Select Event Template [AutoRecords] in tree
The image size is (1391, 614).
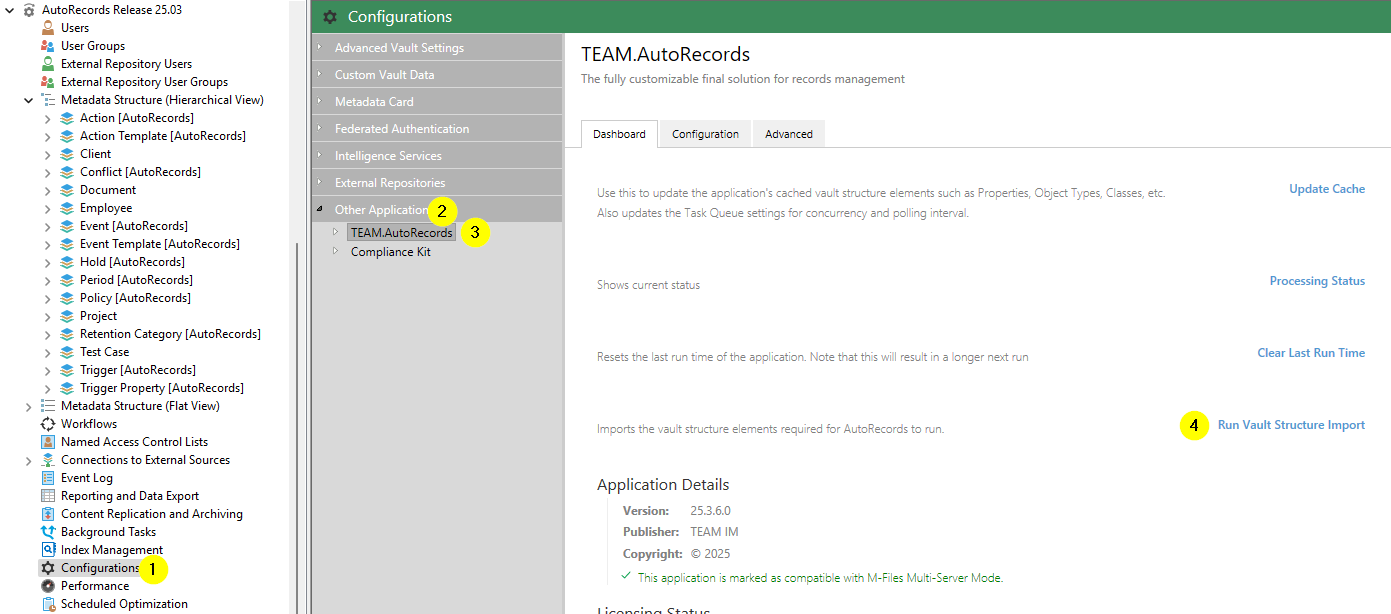[160, 244]
